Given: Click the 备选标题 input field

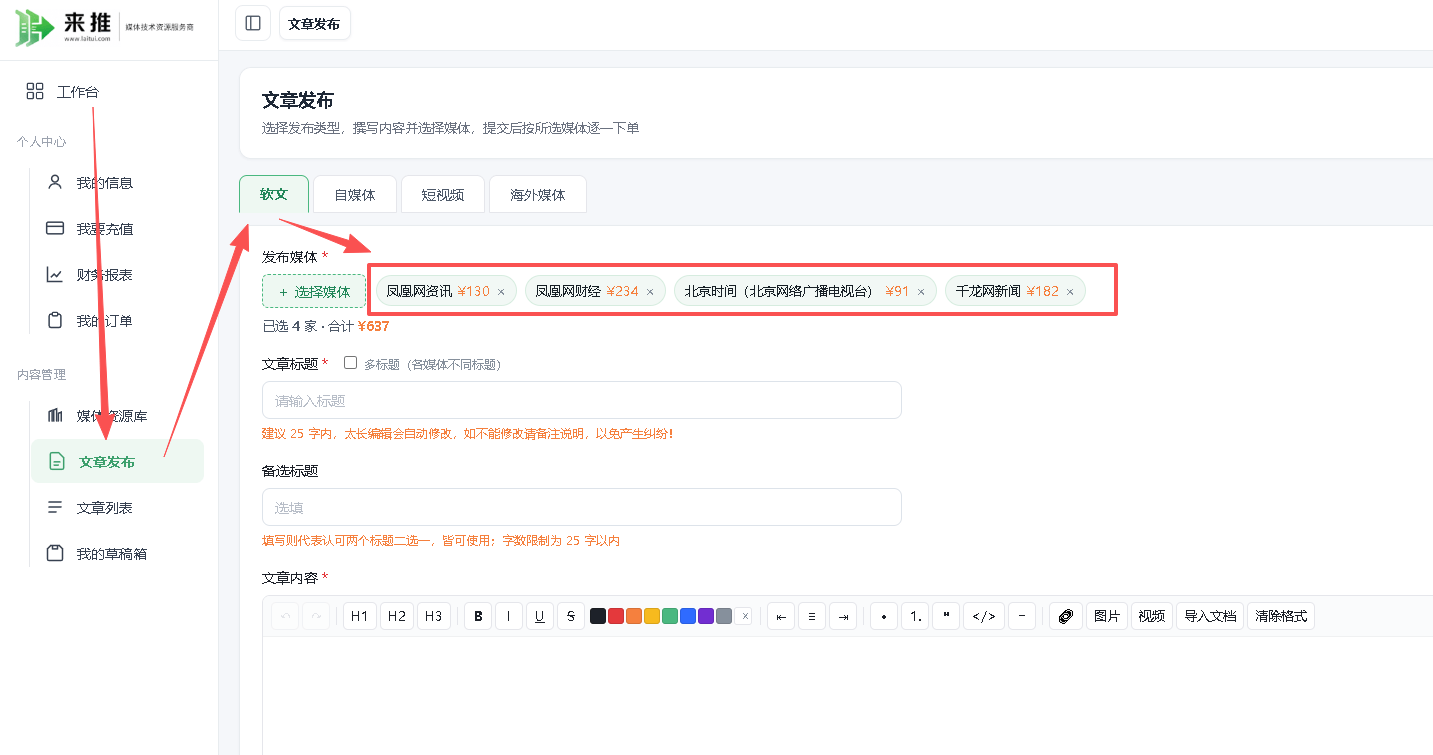Looking at the screenshot, I should 582,507.
